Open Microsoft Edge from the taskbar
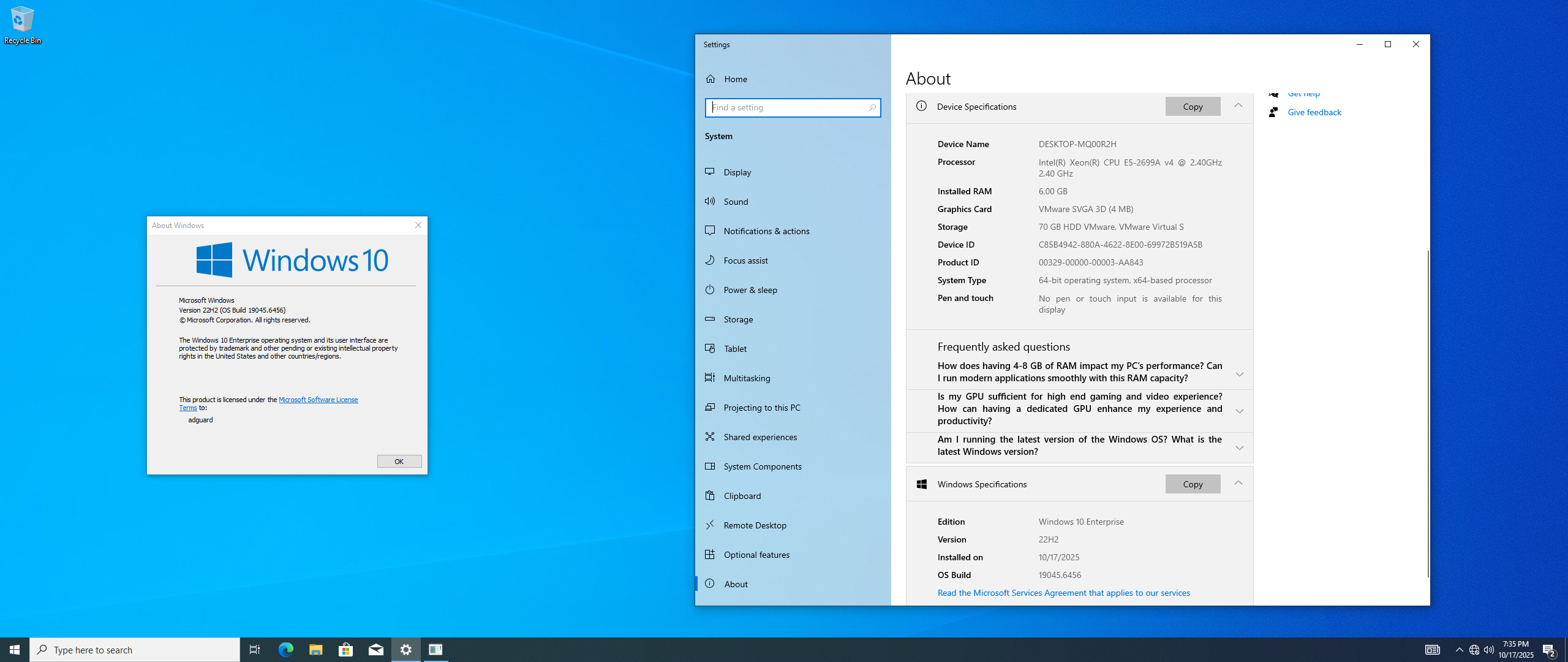Viewport: 1568px width, 662px height. click(285, 650)
